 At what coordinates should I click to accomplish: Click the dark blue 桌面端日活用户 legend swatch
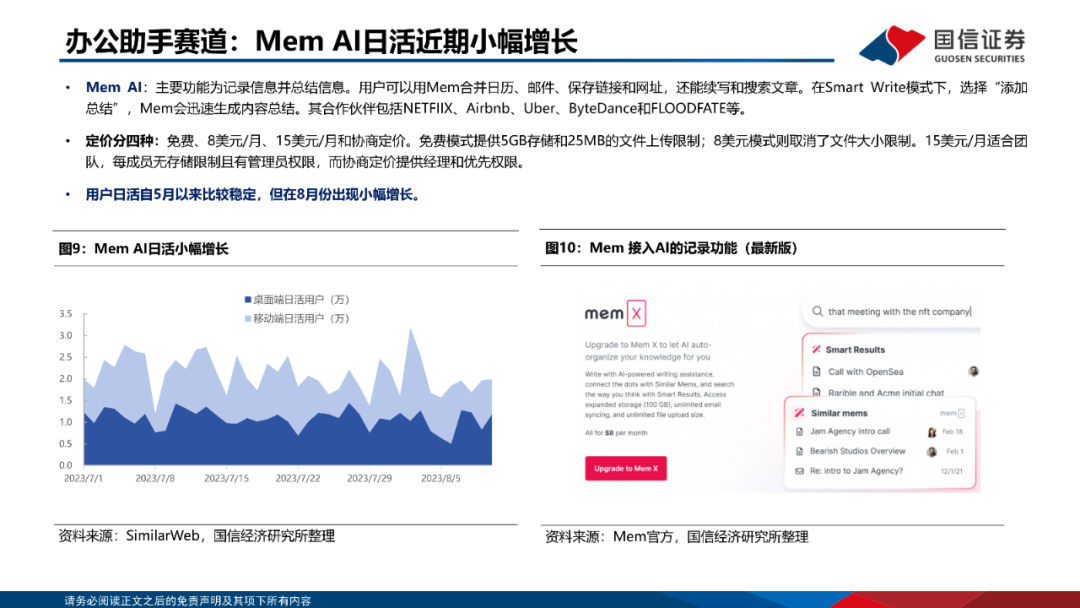tap(248, 300)
